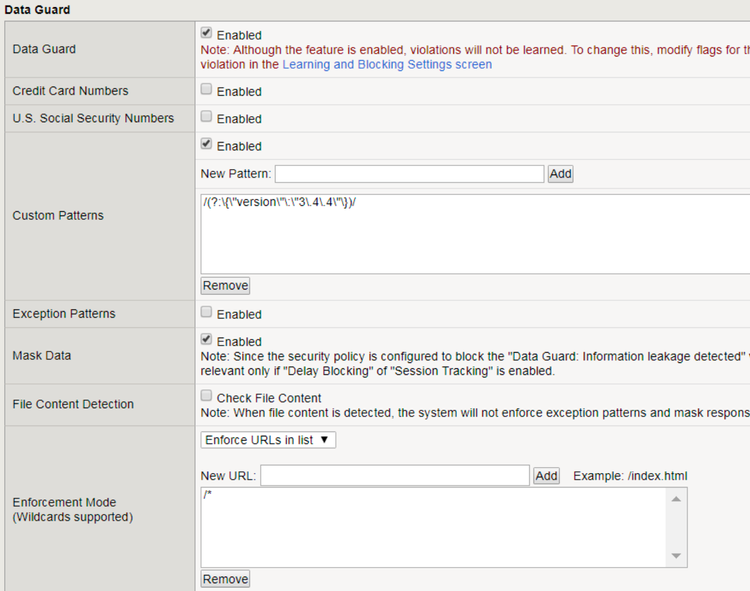Screen dimensions: 750x591
Task: Enable U.S. Social Security Numbers checkbox
Action: [x=206, y=117]
